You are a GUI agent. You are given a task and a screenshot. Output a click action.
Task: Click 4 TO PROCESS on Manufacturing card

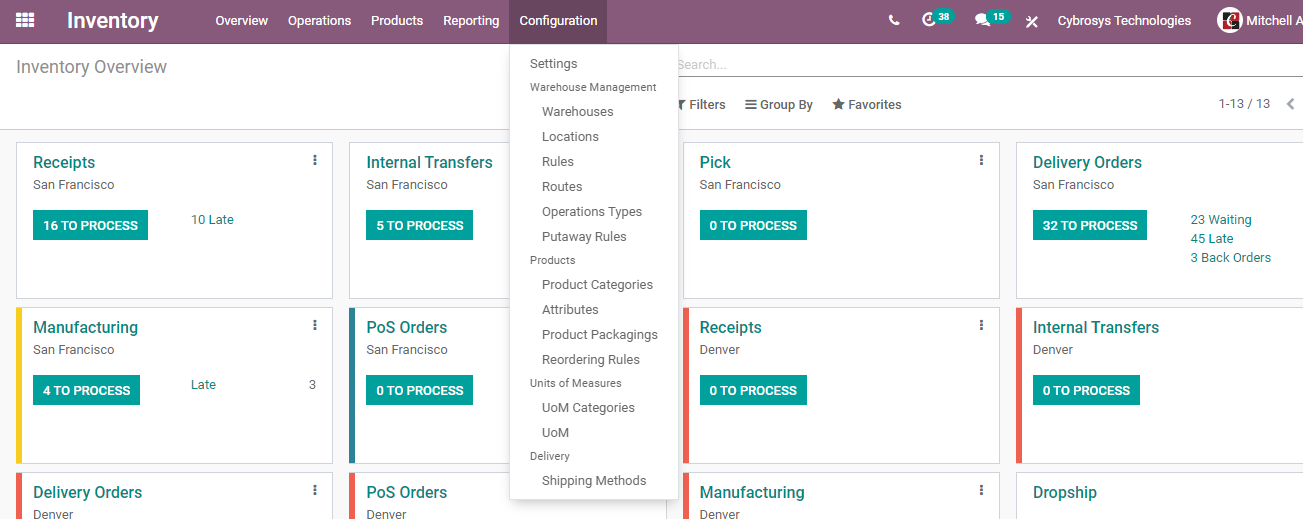pyautogui.click(x=86, y=390)
